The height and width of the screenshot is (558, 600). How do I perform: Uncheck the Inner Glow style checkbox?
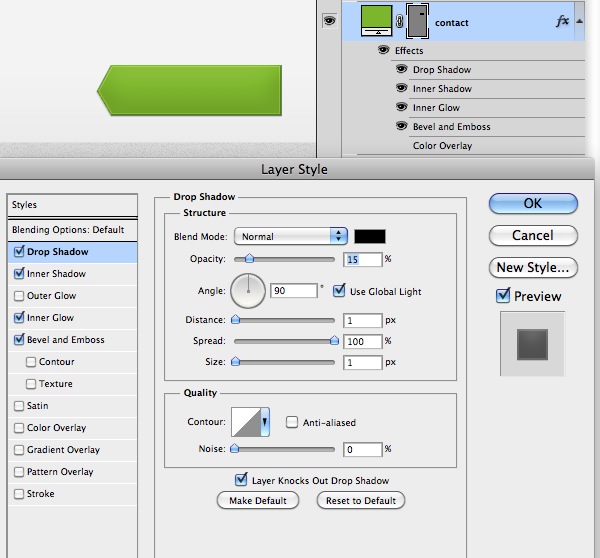(x=19, y=317)
